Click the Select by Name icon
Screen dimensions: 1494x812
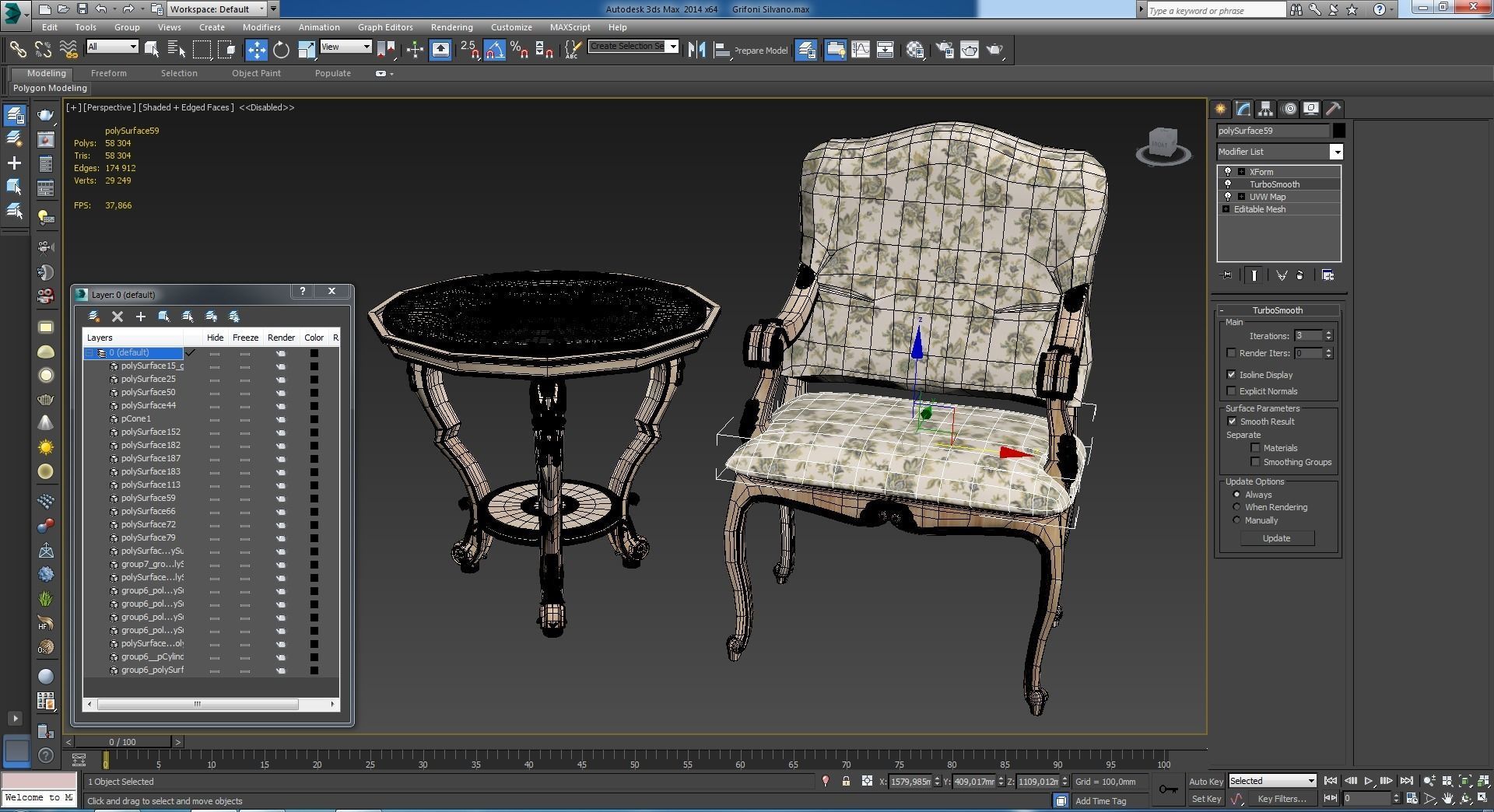pos(177,50)
